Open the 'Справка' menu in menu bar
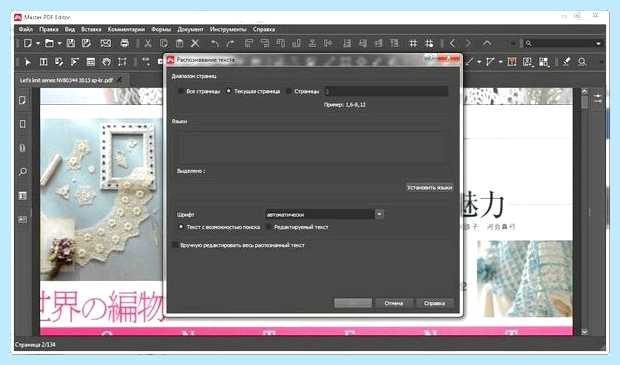This screenshot has height=365, width=620. (x=264, y=29)
